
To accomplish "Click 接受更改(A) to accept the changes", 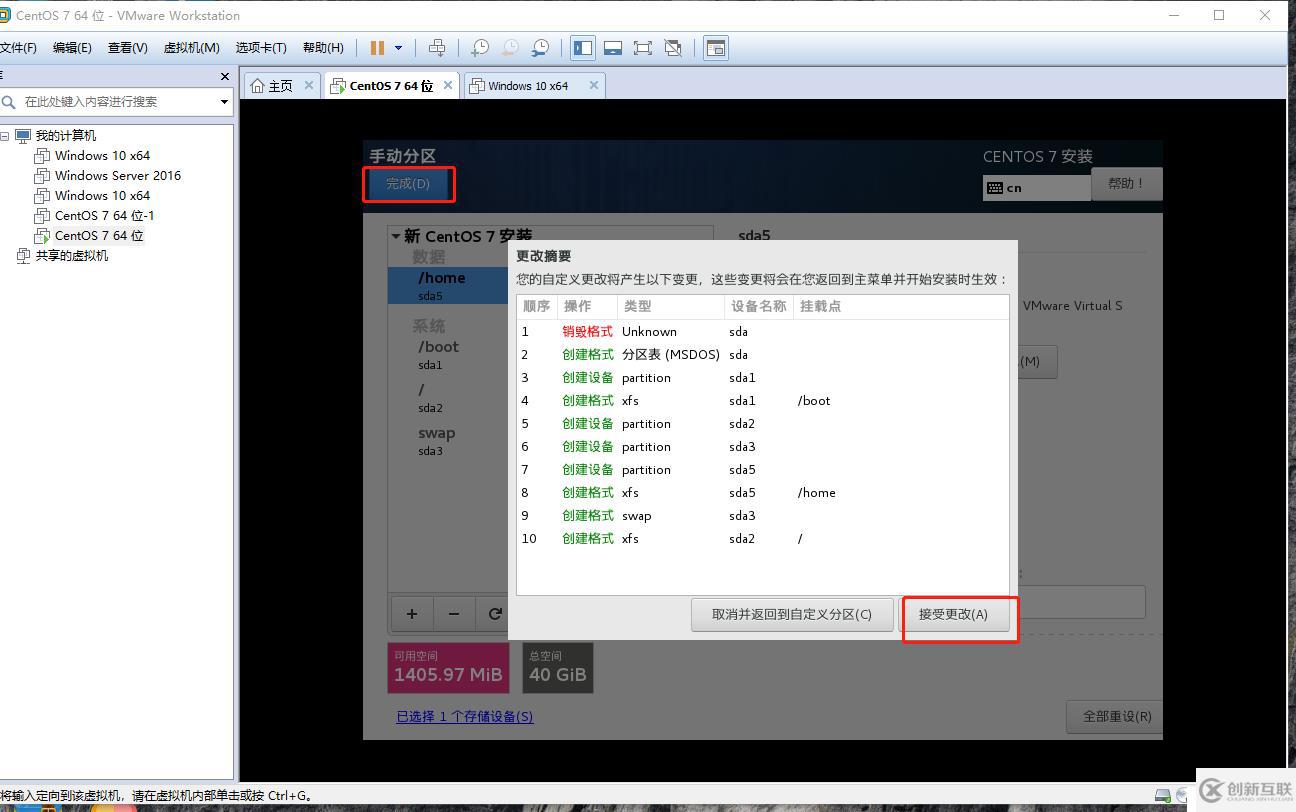I will (953, 614).
